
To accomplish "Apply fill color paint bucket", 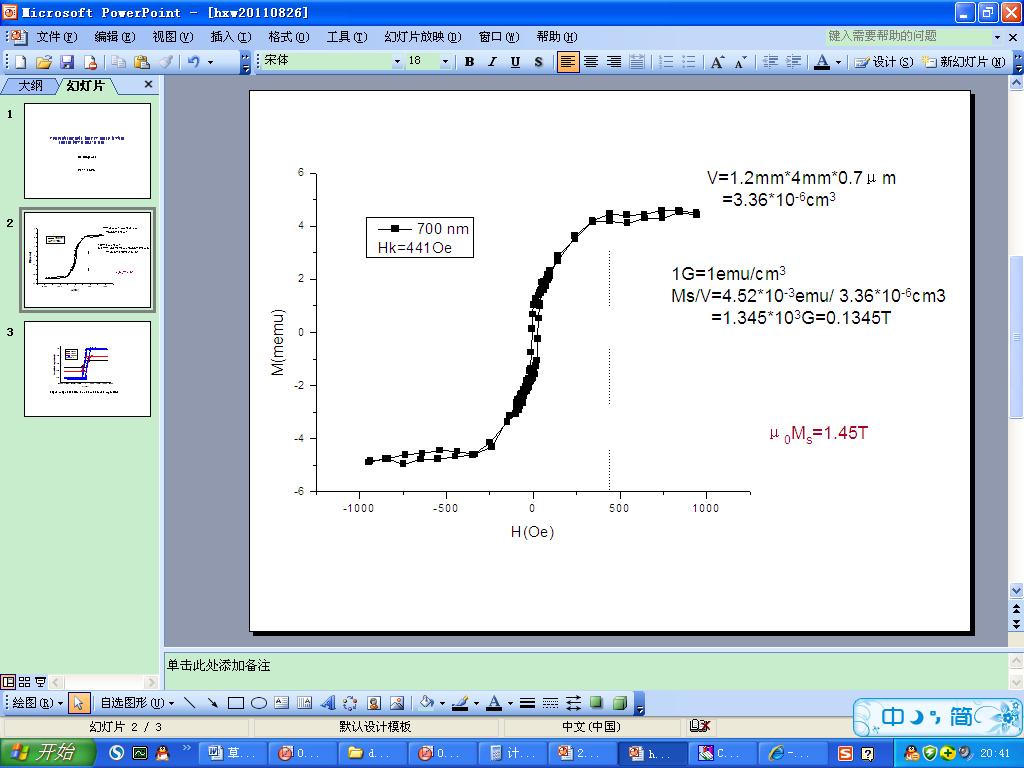I will point(426,703).
